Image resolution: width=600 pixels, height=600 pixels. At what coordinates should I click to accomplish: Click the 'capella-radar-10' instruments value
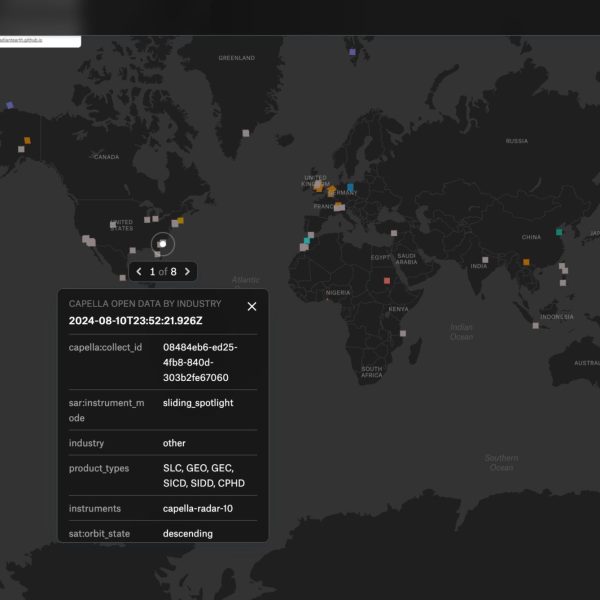[198, 509]
